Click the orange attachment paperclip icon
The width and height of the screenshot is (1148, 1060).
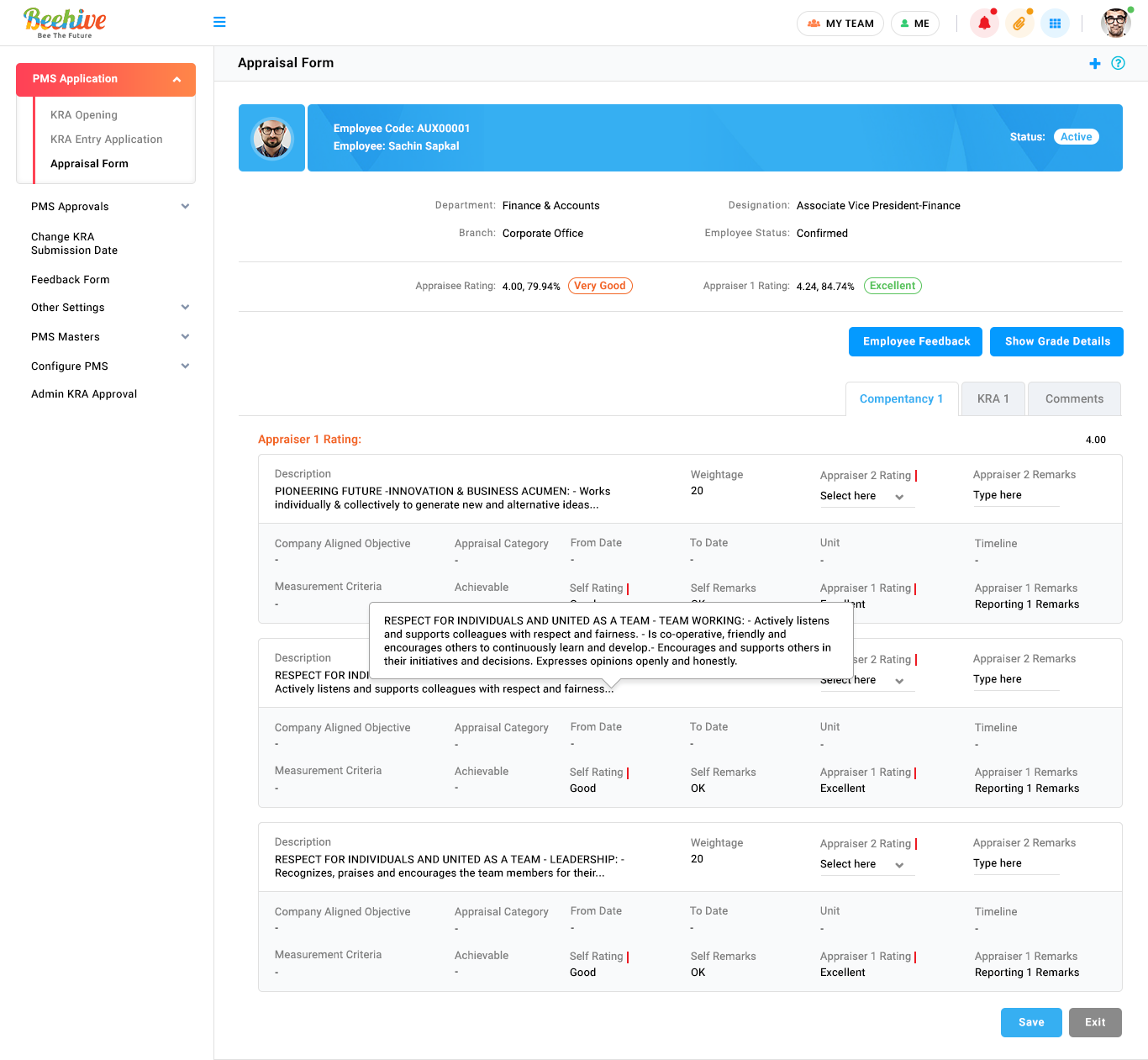pos(1019,24)
